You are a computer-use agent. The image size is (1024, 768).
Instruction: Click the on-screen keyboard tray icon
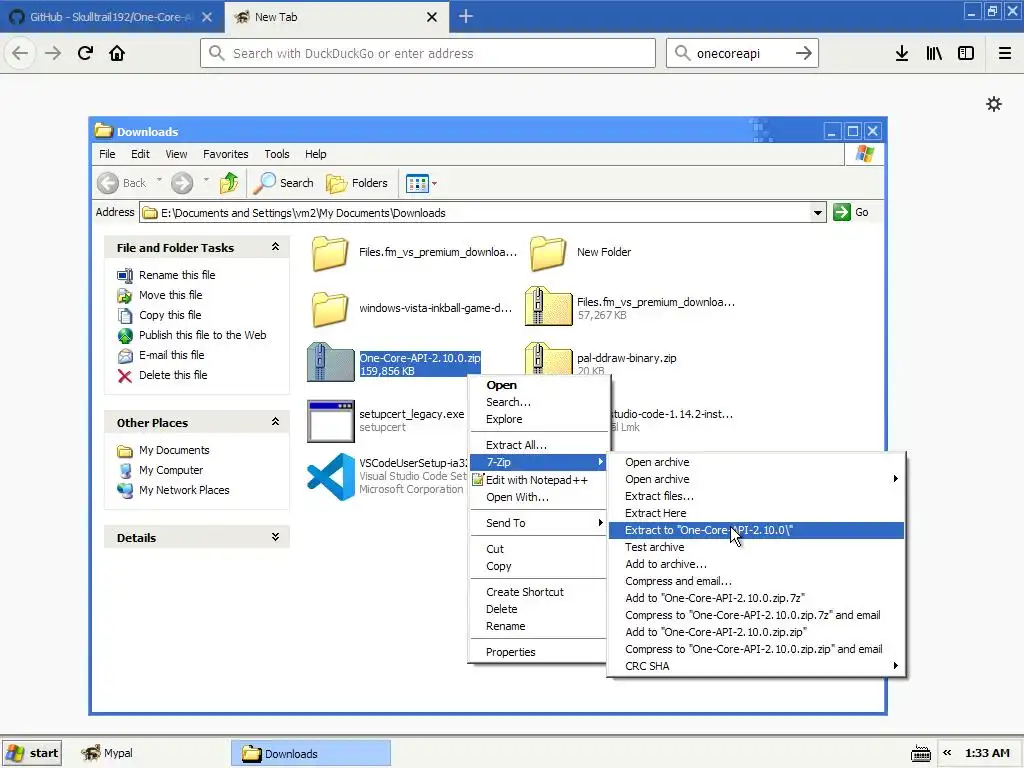click(x=921, y=753)
